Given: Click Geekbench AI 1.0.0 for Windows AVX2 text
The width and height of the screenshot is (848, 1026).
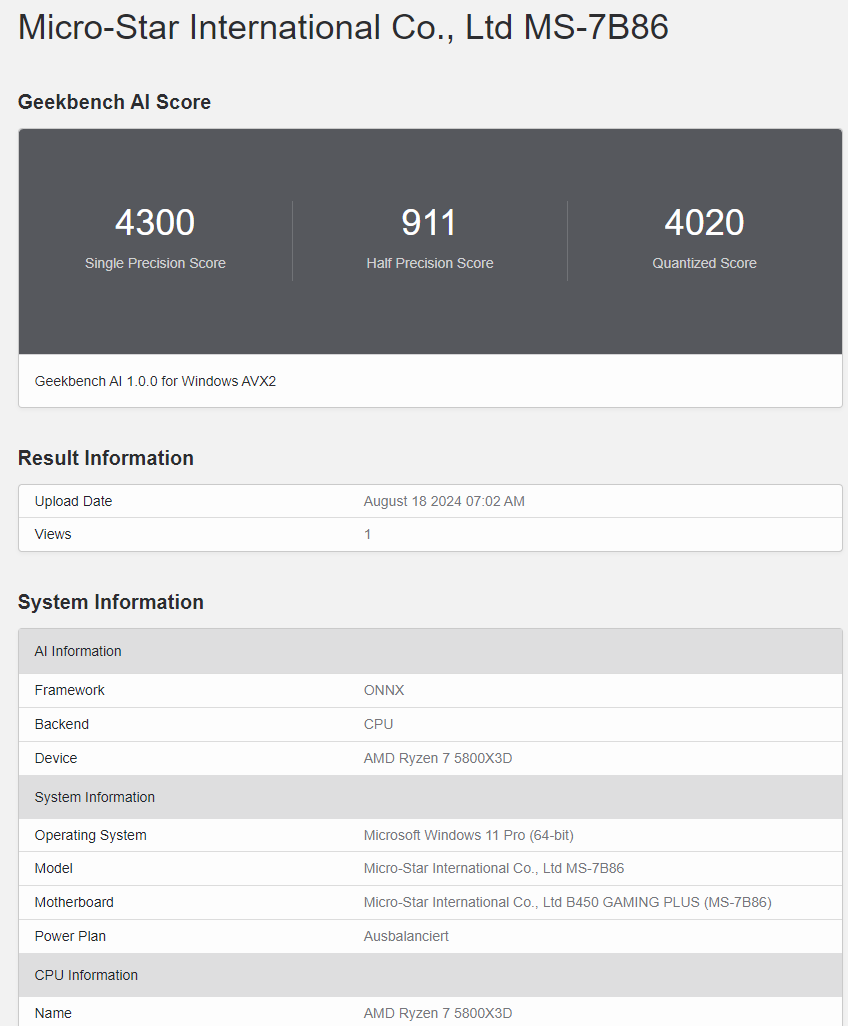Looking at the screenshot, I should 155,381.
